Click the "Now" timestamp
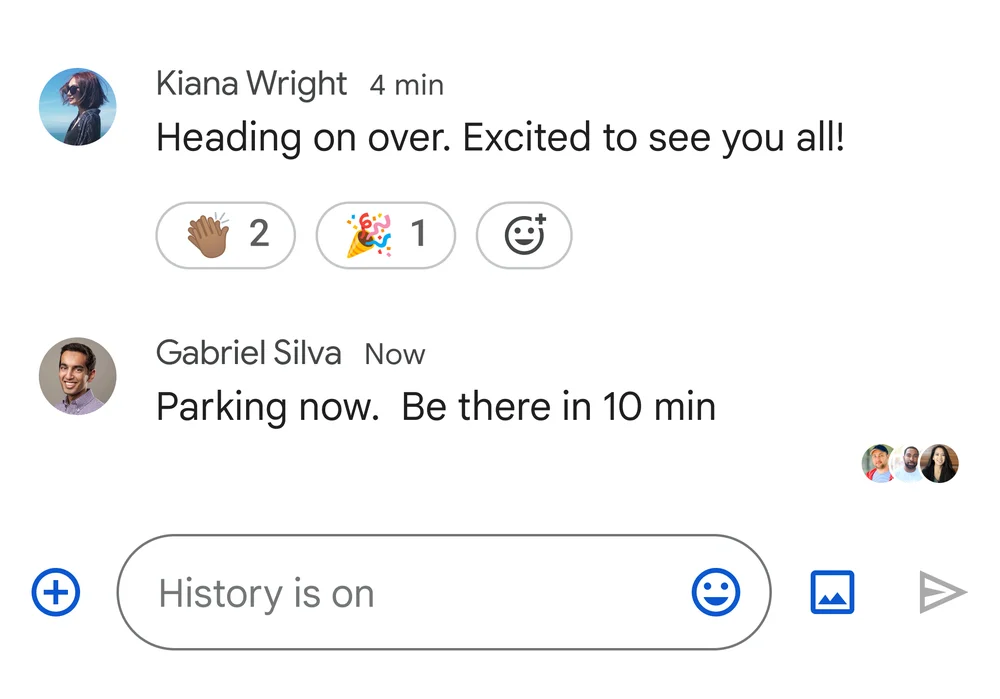1000x699 pixels. pyautogui.click(x=394, y=354)
